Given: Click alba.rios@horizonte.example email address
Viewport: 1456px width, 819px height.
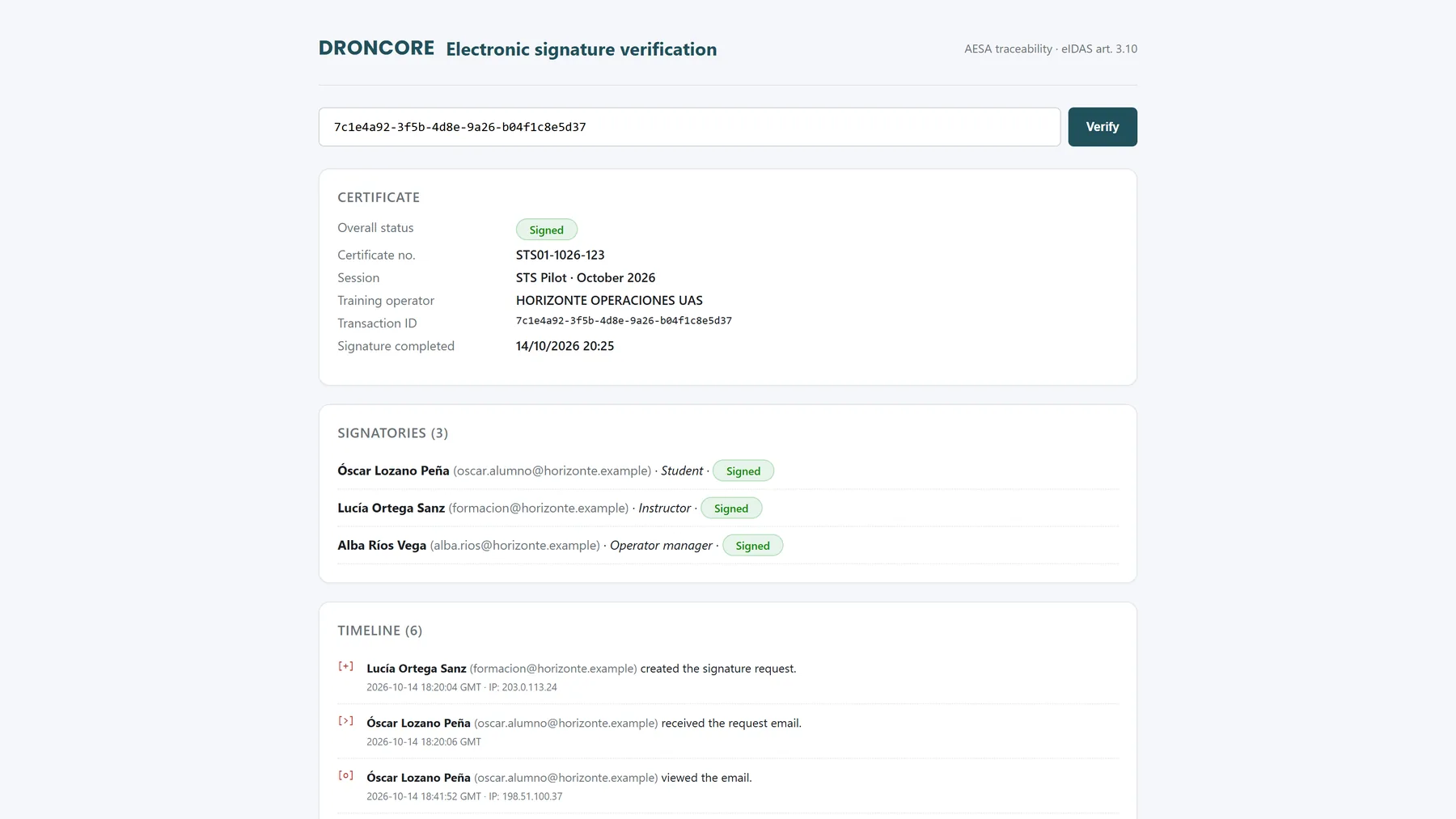Looking at the screenshot, I should click(515, 545).
